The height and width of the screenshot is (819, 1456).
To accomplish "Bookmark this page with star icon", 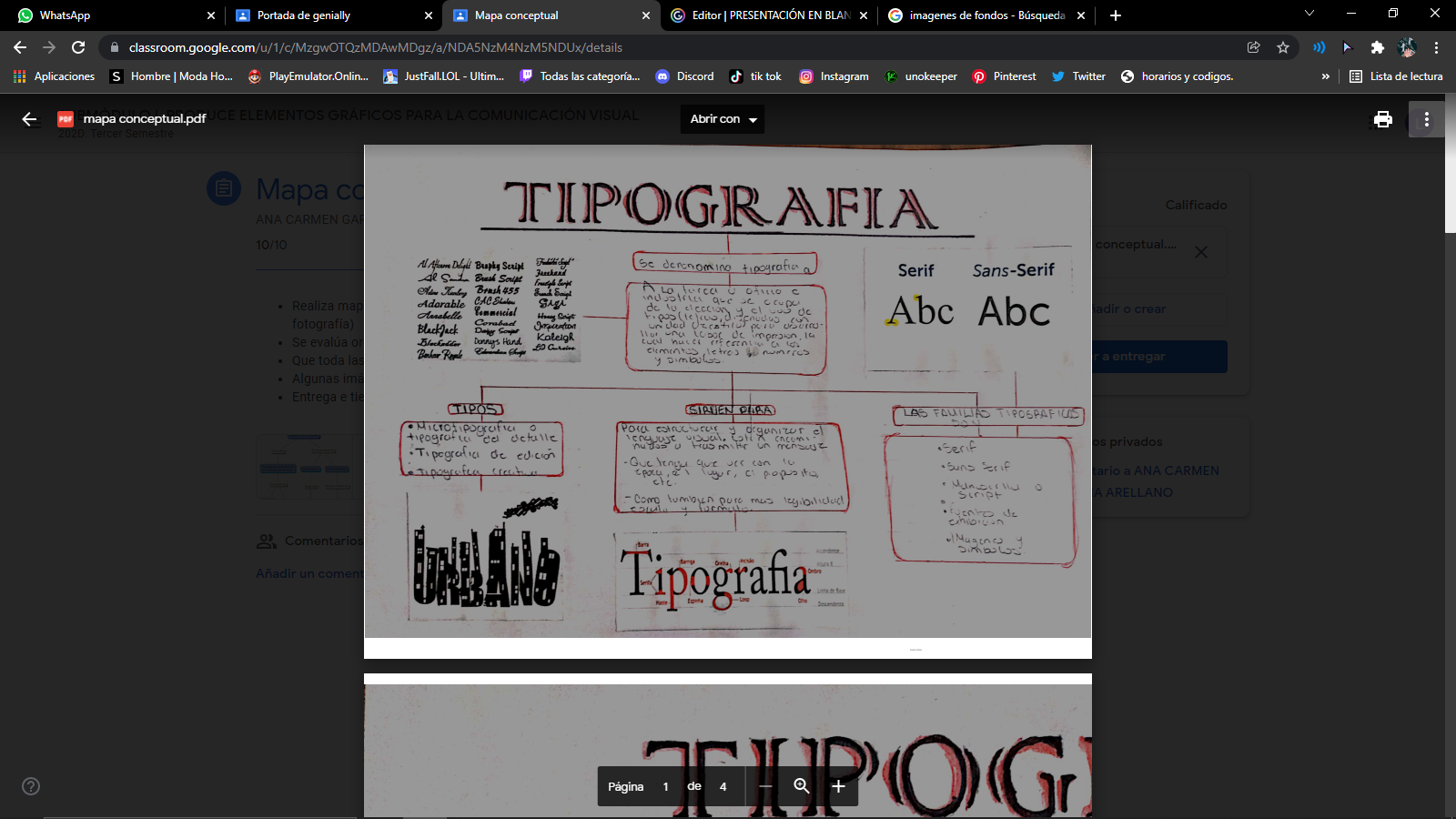I will coord(1283,47).
